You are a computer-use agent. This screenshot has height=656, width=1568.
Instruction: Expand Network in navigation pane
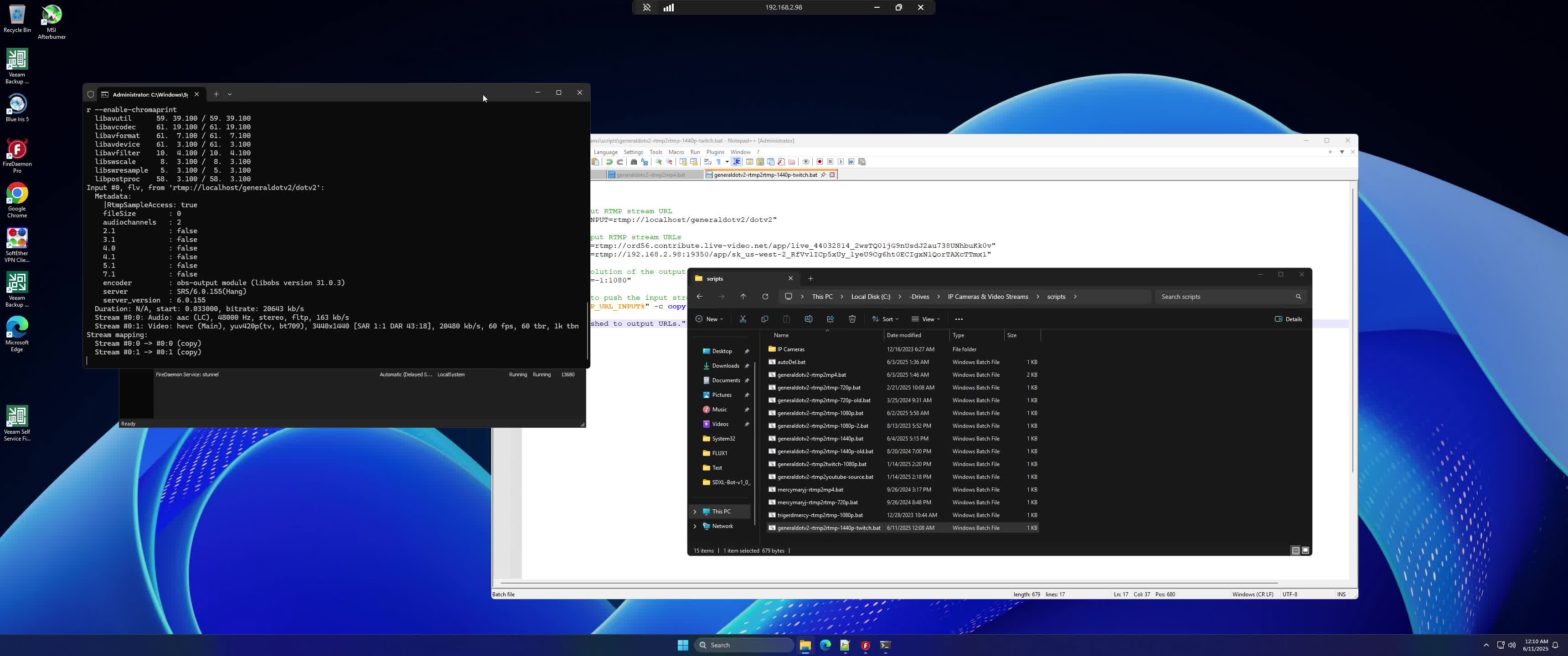(695, 526)
